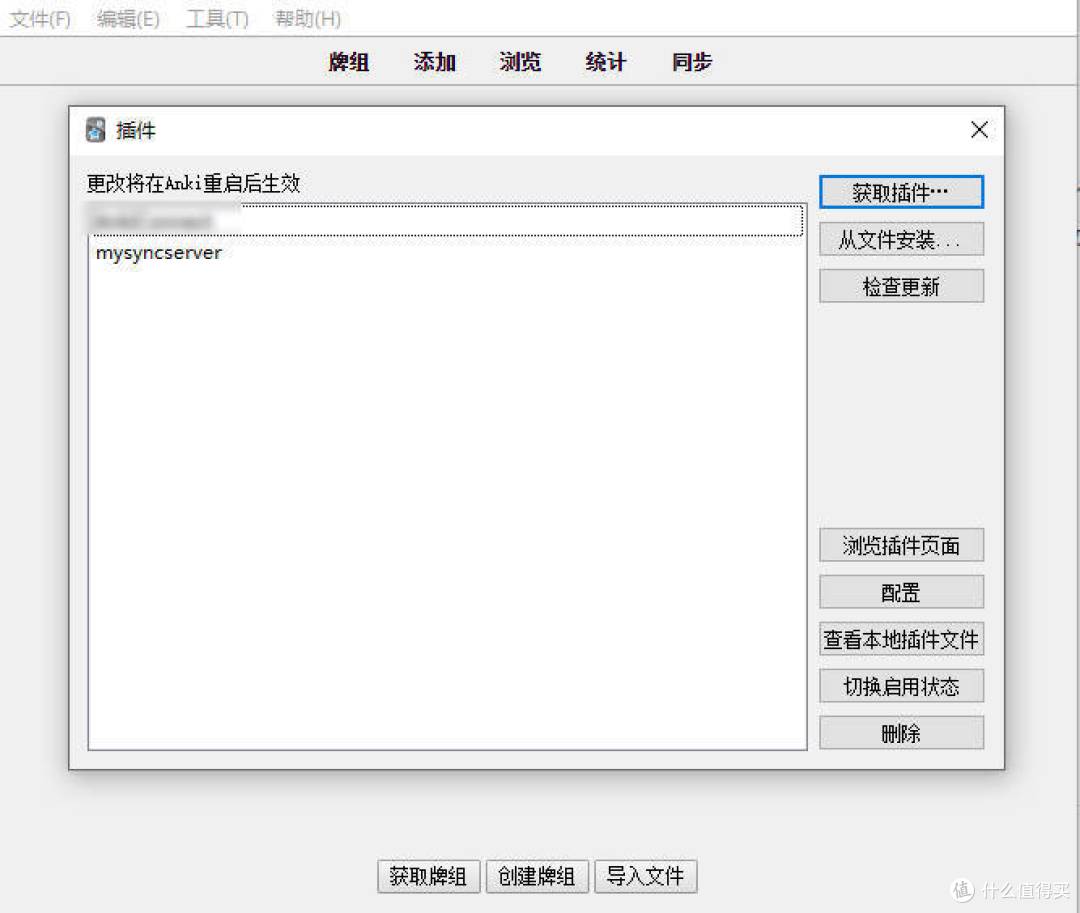The image size is (1080, 913).
Task: Switch to 牌组 (Decks) view
Action: [x=348, y=62]
